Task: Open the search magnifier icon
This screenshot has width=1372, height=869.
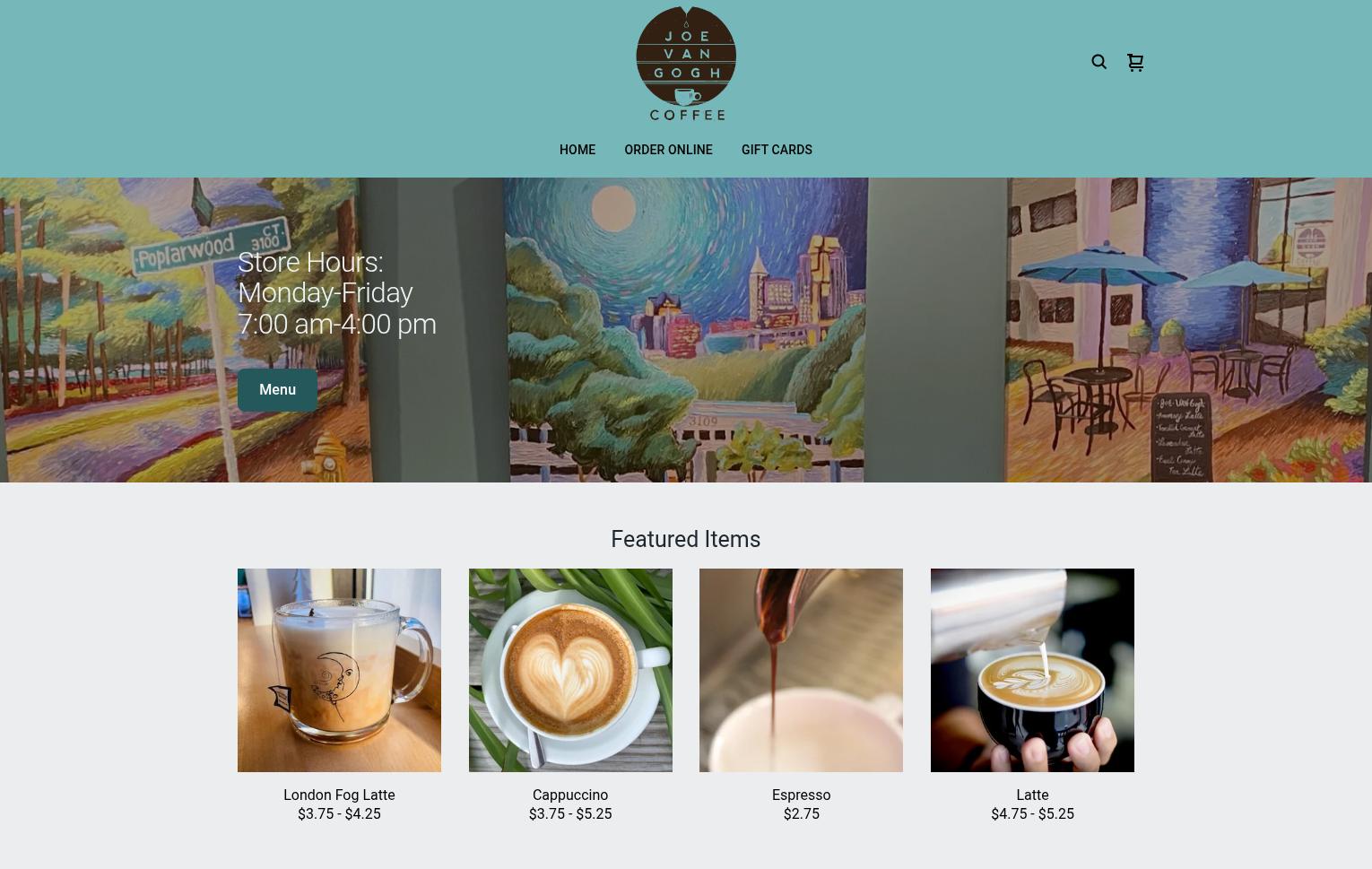Action: (1098, 62)
